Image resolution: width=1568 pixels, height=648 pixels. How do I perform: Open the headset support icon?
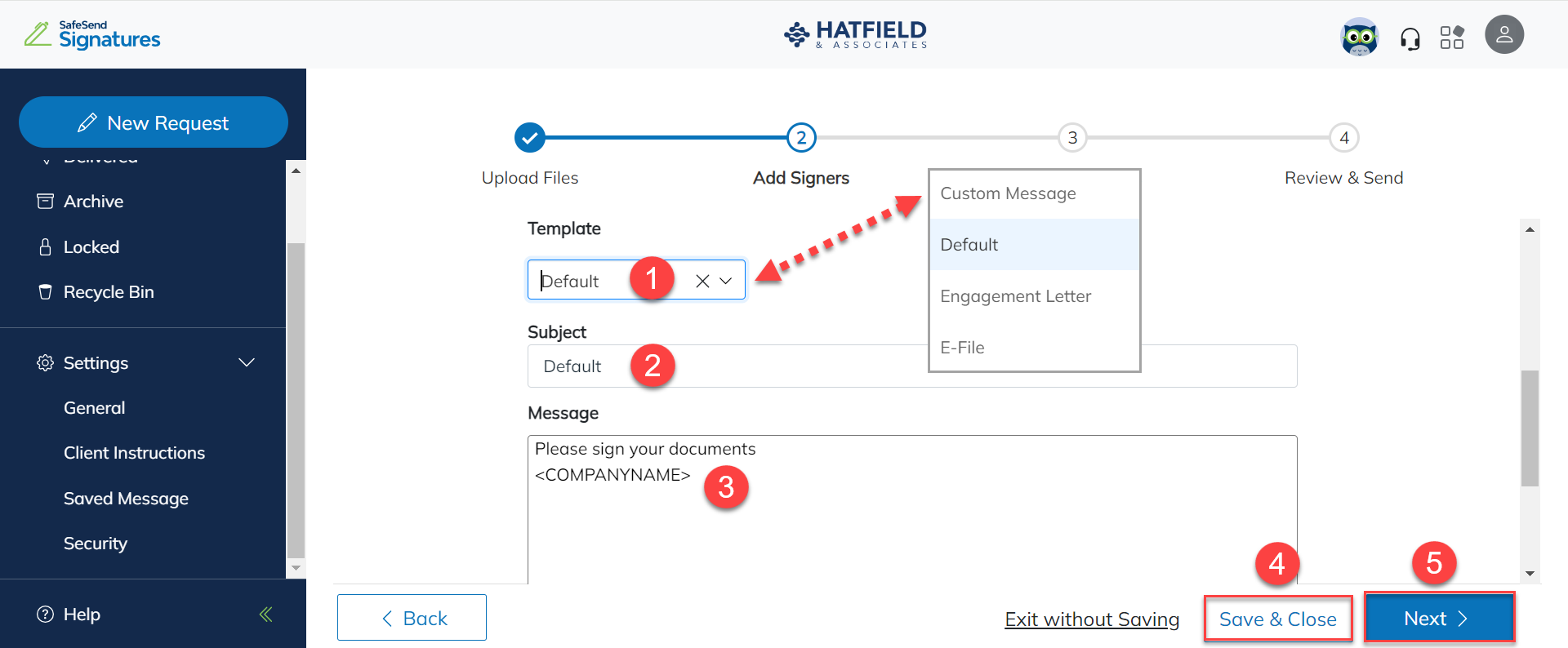click(x=1411, y=34)
